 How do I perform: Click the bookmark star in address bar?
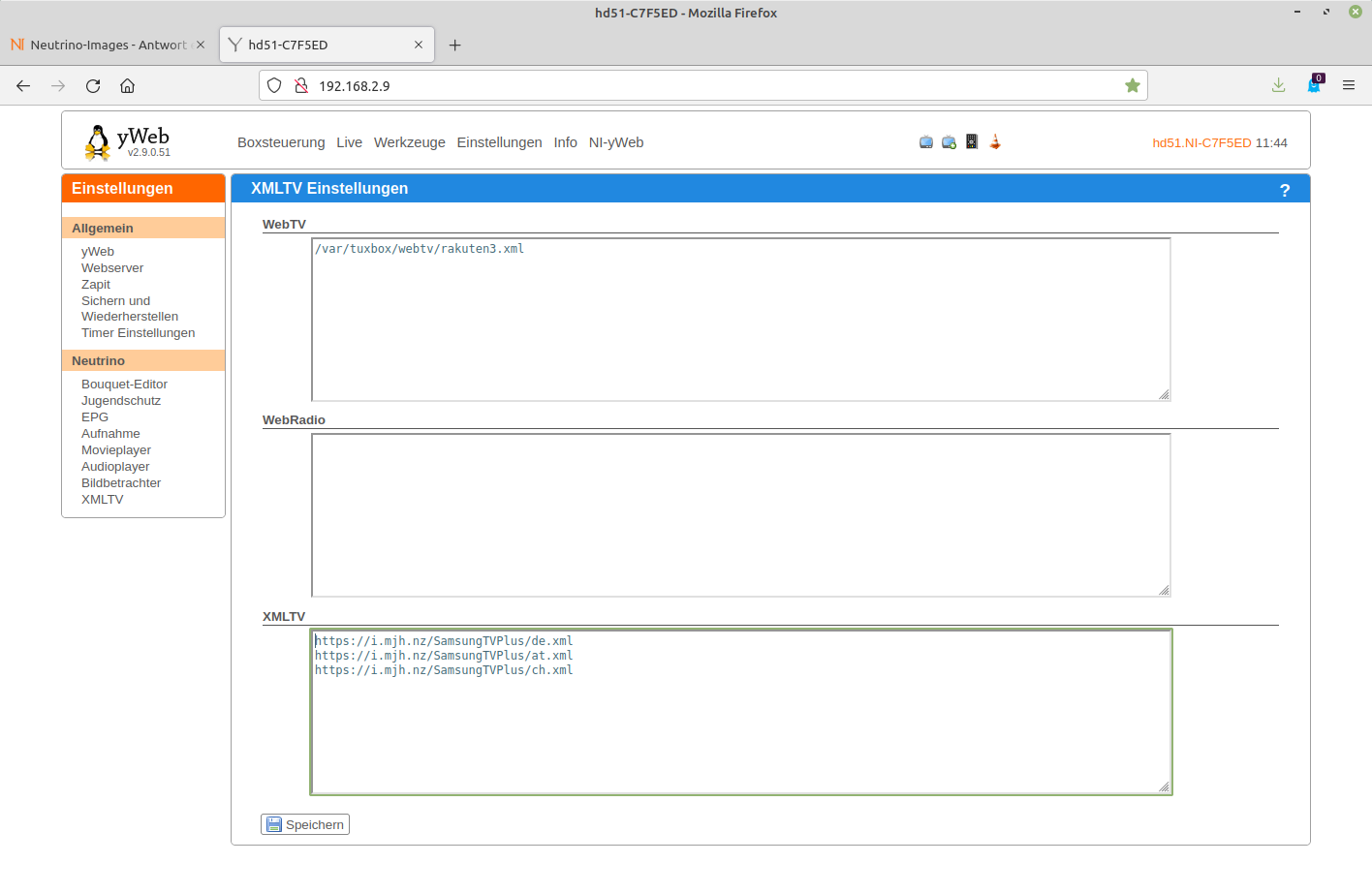pos(1132,85)
